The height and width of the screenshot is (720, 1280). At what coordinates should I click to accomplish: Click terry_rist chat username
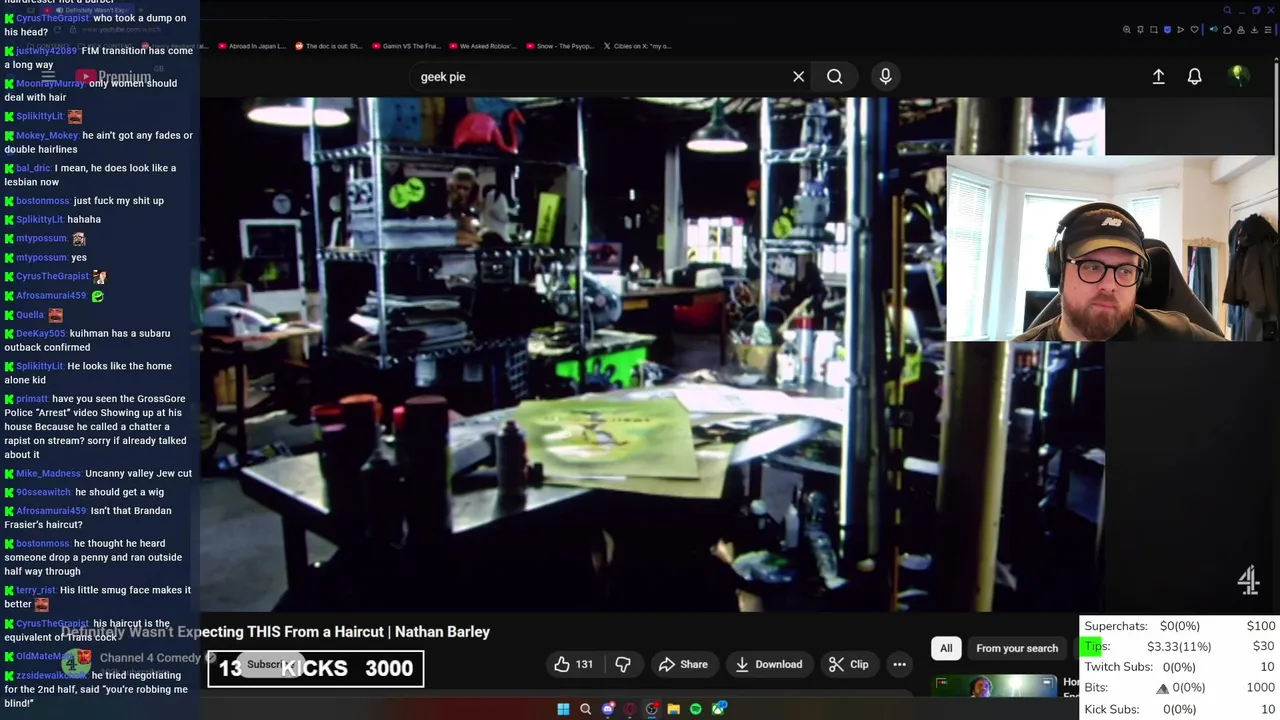click(x=35, y=590)
